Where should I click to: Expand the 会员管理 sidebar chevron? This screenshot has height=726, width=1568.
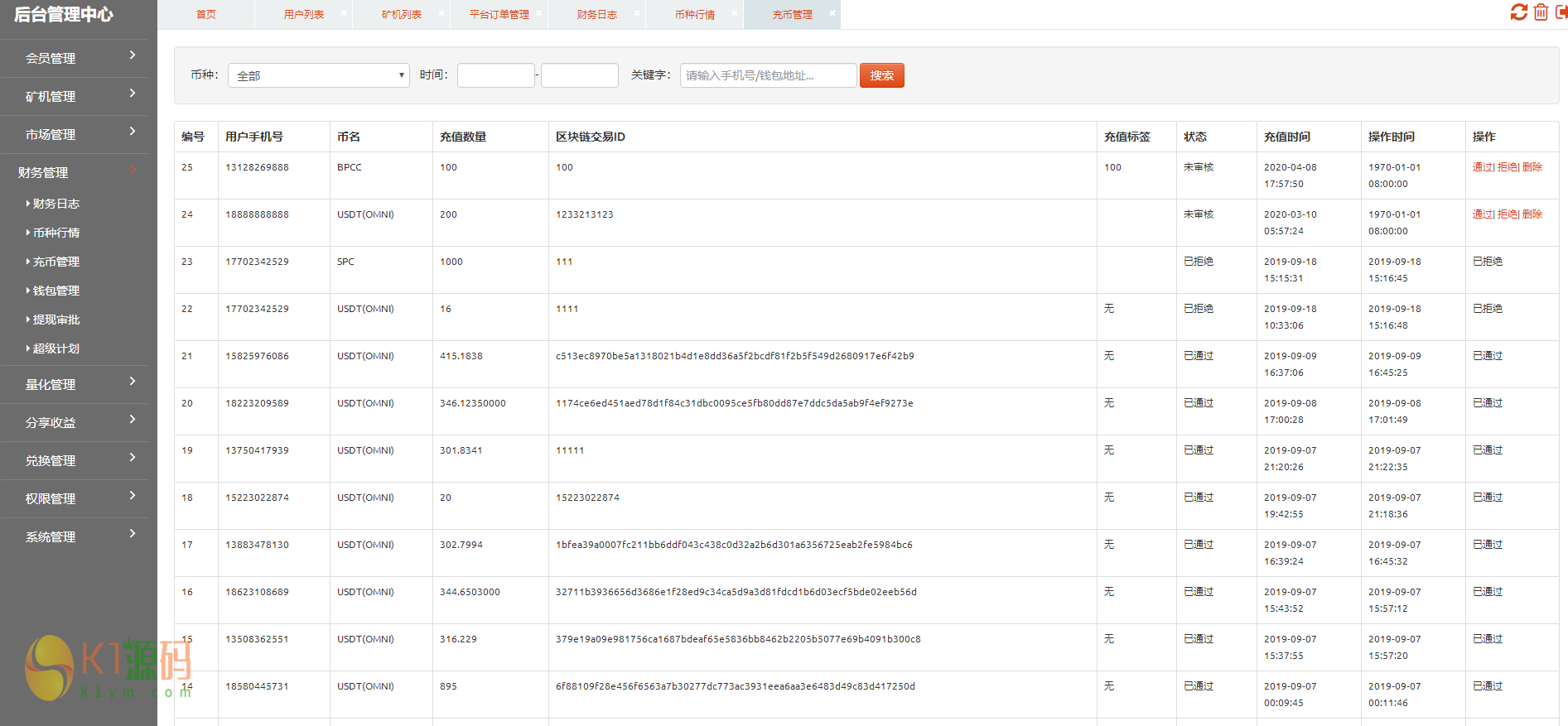click(x=133, y=55)
